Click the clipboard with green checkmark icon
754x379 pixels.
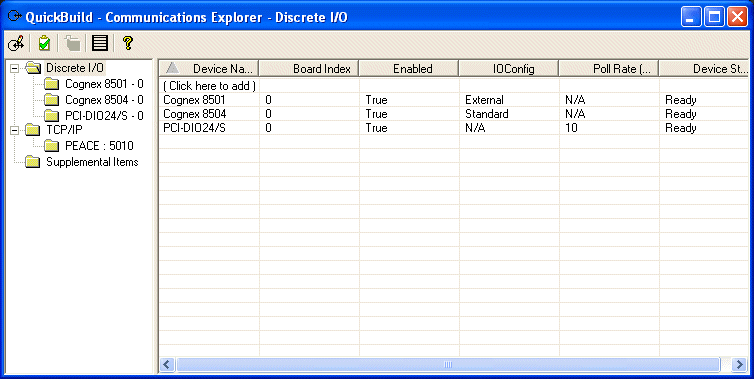(x=44, y=43)
